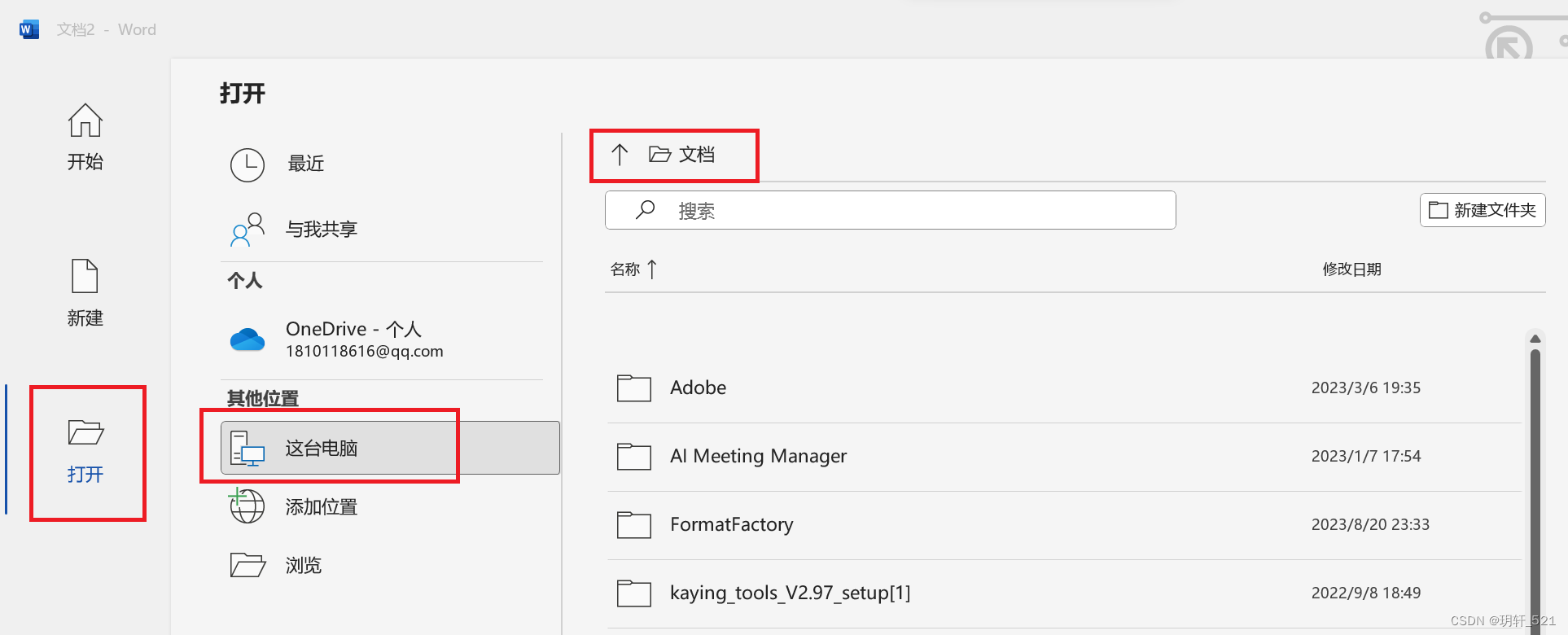Click folder icon beside Adobe
Image resolution: width=1568 pixels, height=635 pixels.
[634, 388]
